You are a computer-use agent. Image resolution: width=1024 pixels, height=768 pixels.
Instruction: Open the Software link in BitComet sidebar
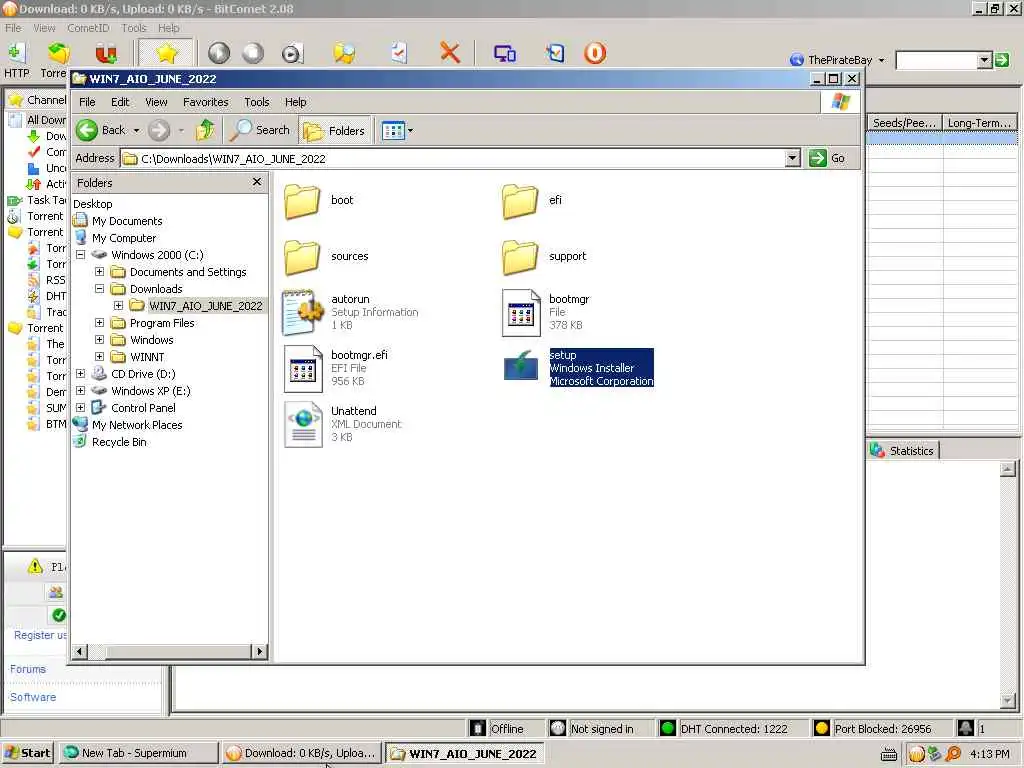click(x=33, y=697)
